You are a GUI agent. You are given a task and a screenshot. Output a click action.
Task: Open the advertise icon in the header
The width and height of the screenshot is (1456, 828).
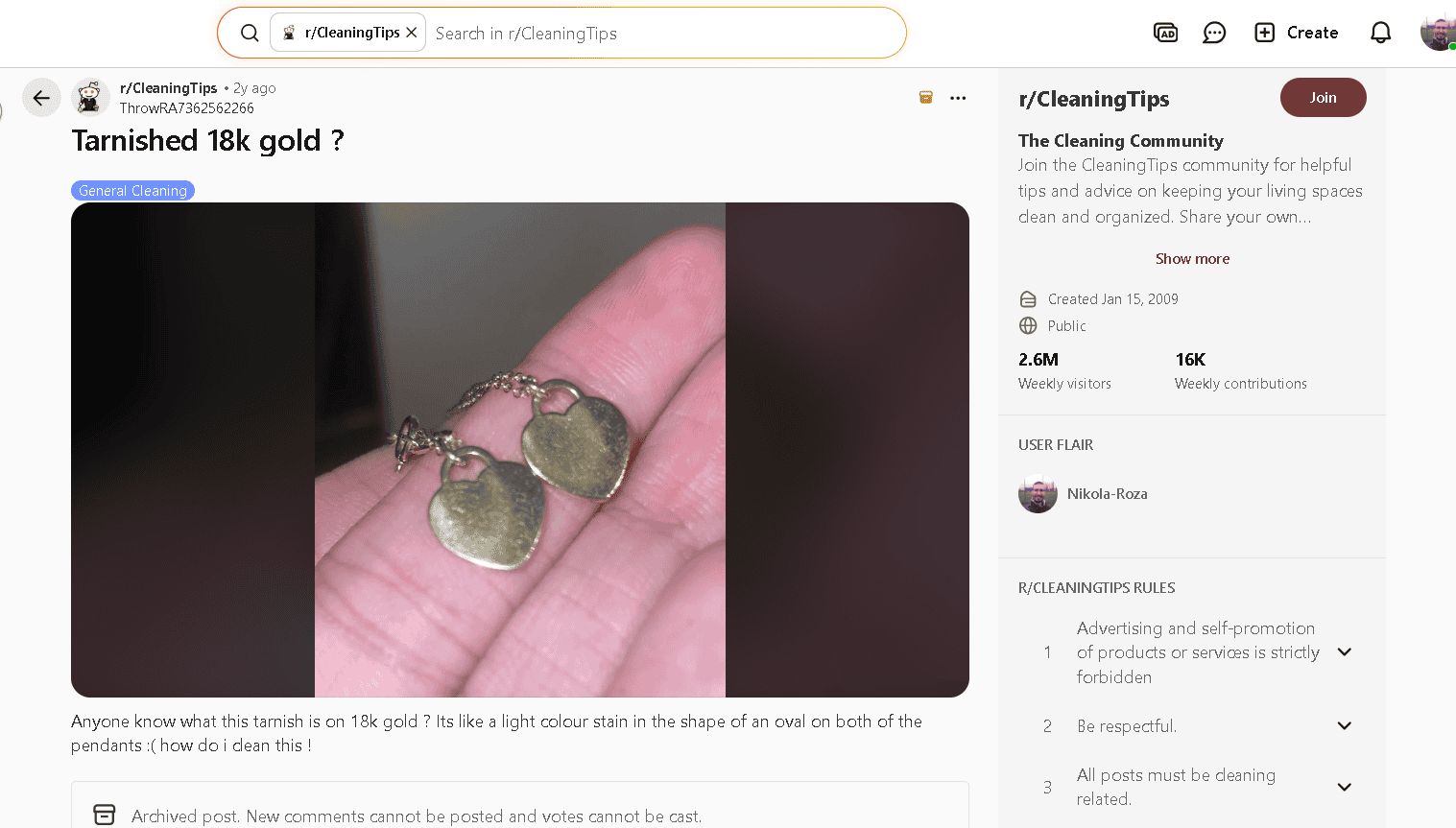pyautogui.click(x=1165, y=33)
